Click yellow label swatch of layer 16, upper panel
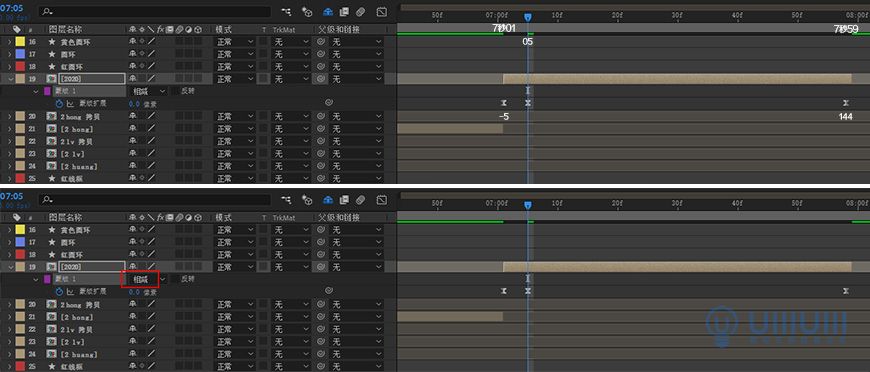This screenshot has width=870, height=372. point(20,42)
